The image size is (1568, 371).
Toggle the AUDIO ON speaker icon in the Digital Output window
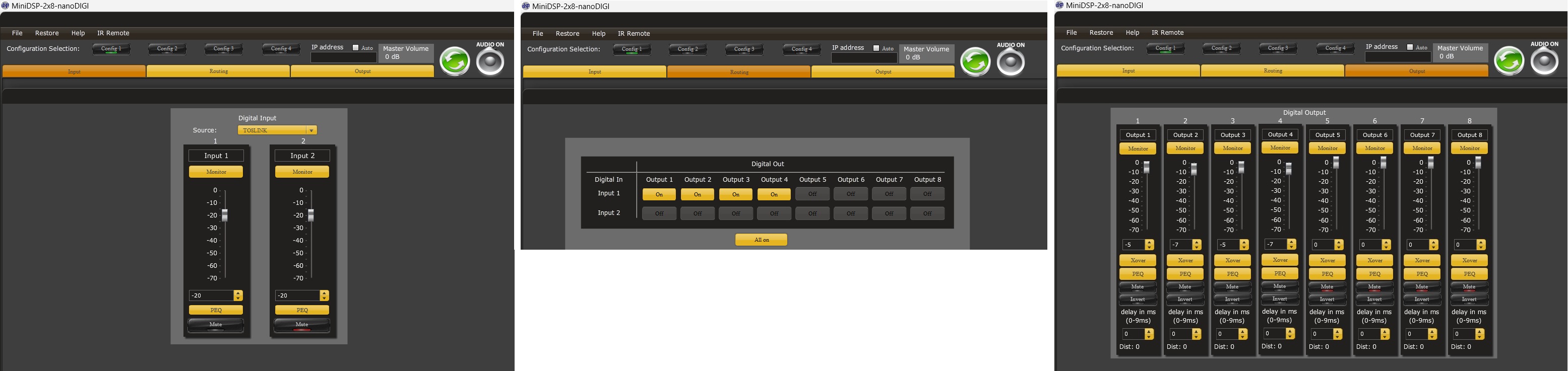click(x=1544, y=61)
